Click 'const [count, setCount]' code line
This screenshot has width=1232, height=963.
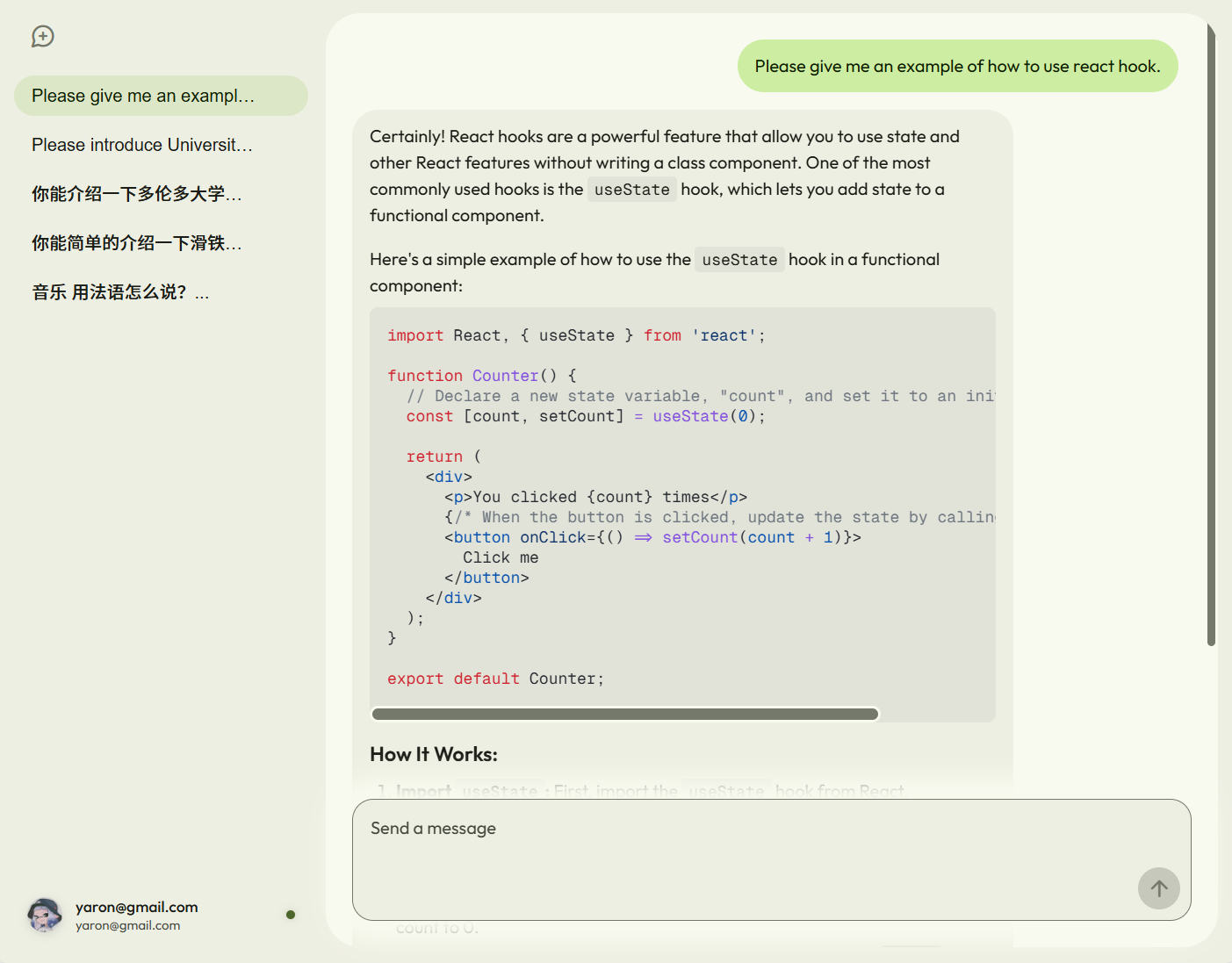(586, 416)
